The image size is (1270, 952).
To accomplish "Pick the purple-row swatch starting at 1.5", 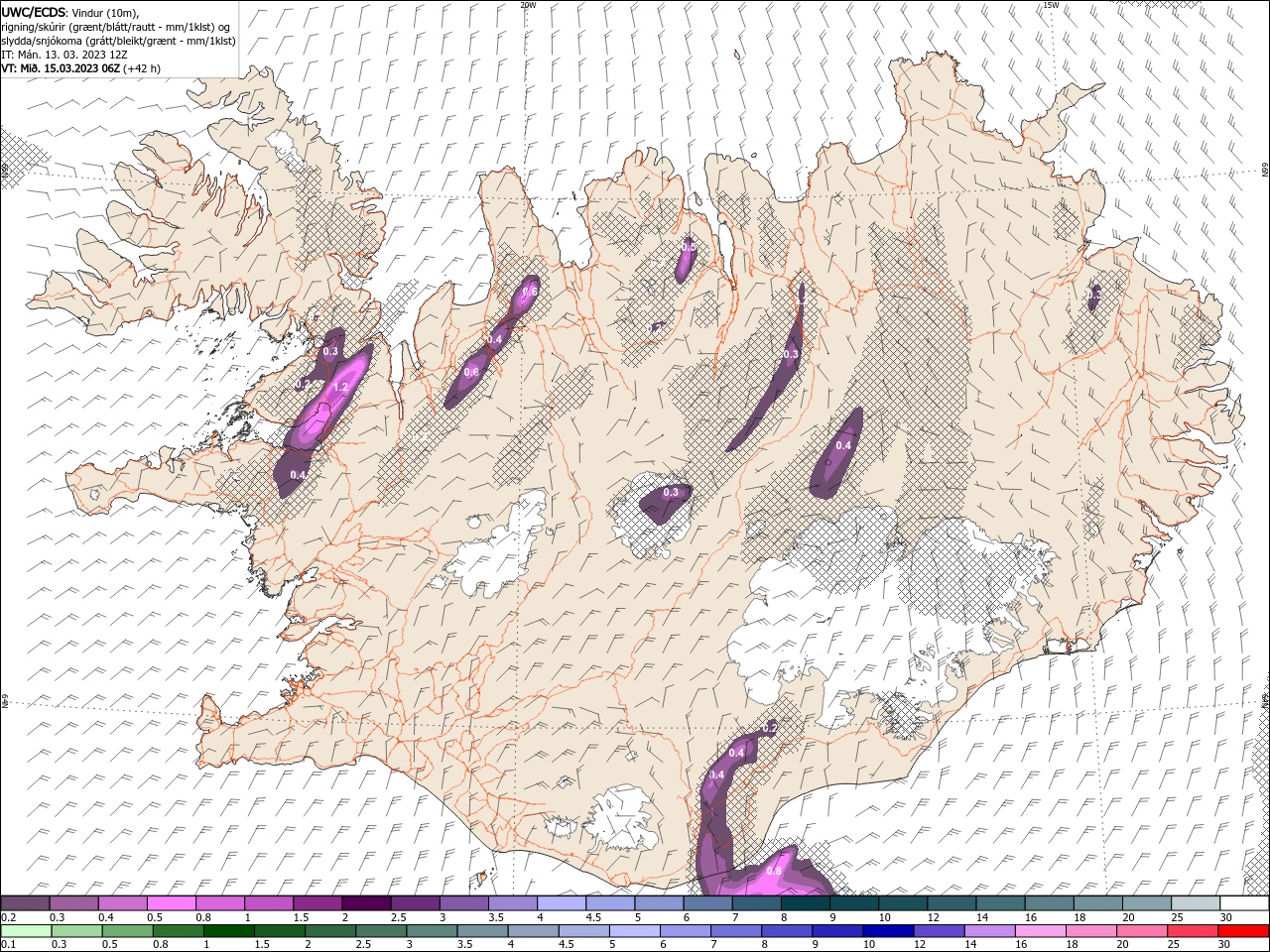I will pos(317,903).
